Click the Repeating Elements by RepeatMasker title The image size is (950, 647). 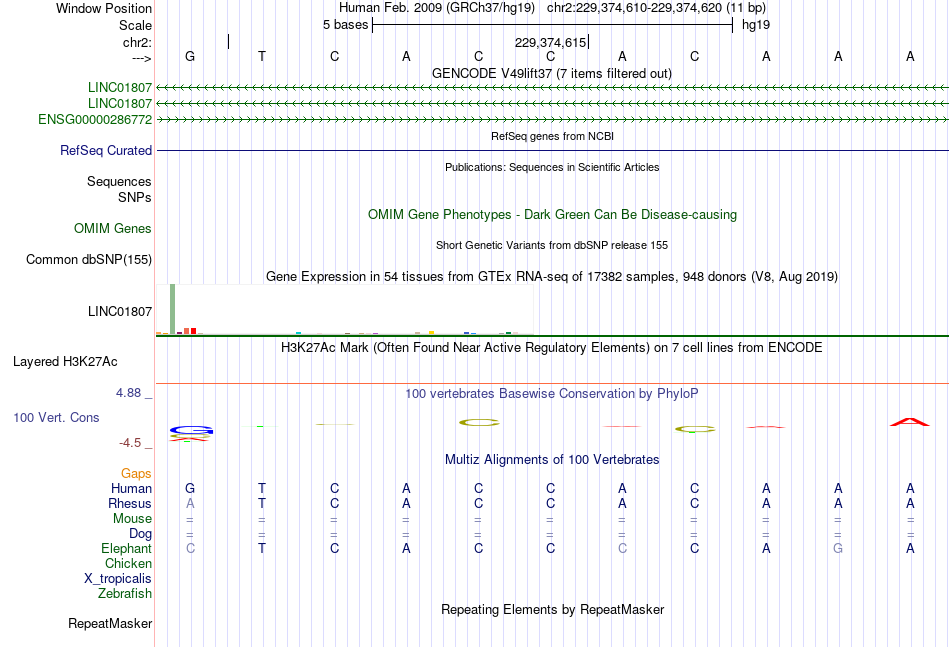[x=553, y=609]
